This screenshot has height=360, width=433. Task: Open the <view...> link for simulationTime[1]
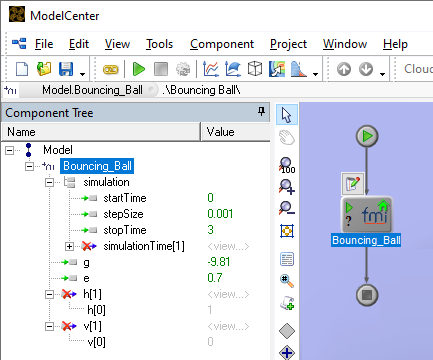click(228, 246)
